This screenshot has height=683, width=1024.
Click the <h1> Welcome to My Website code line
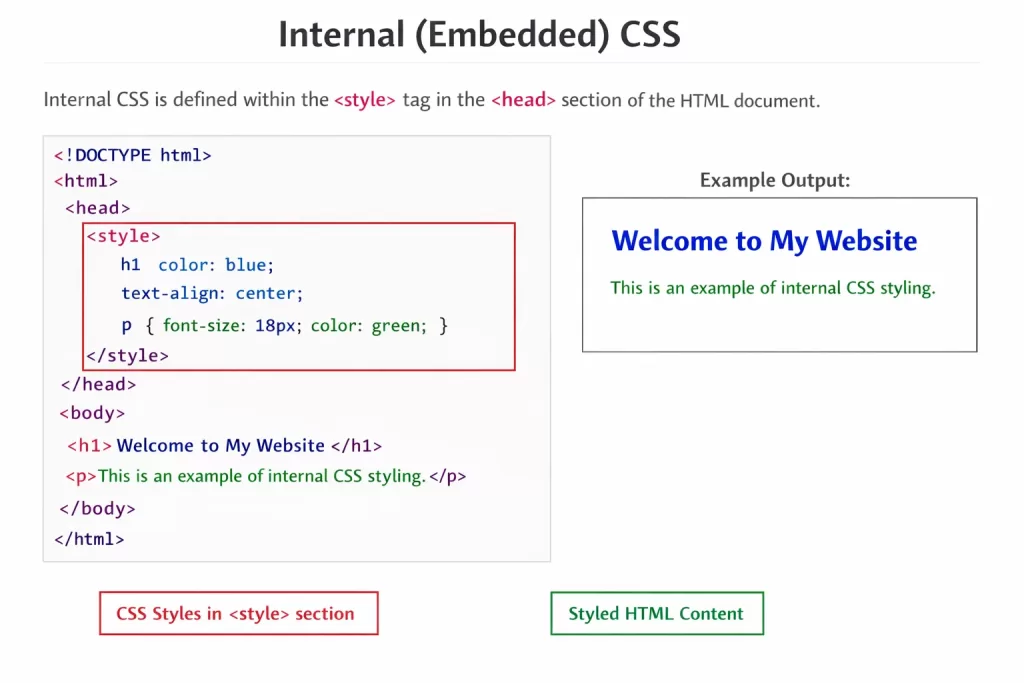225,446
